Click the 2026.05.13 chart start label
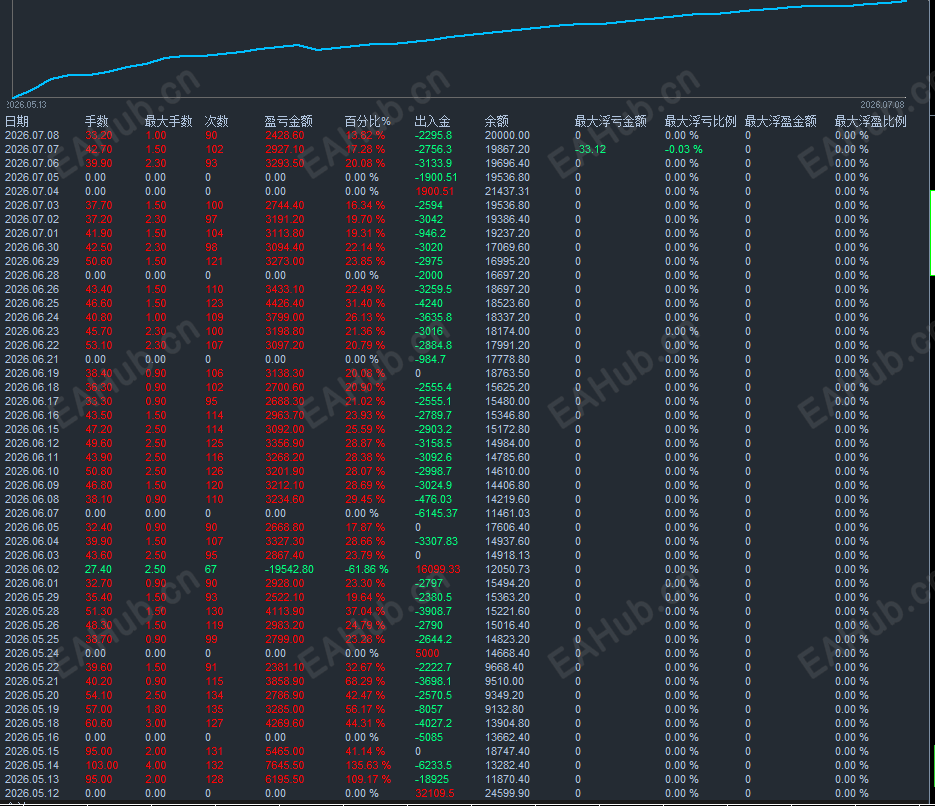The height and width of the screenshot is (806, 935). 26,105
